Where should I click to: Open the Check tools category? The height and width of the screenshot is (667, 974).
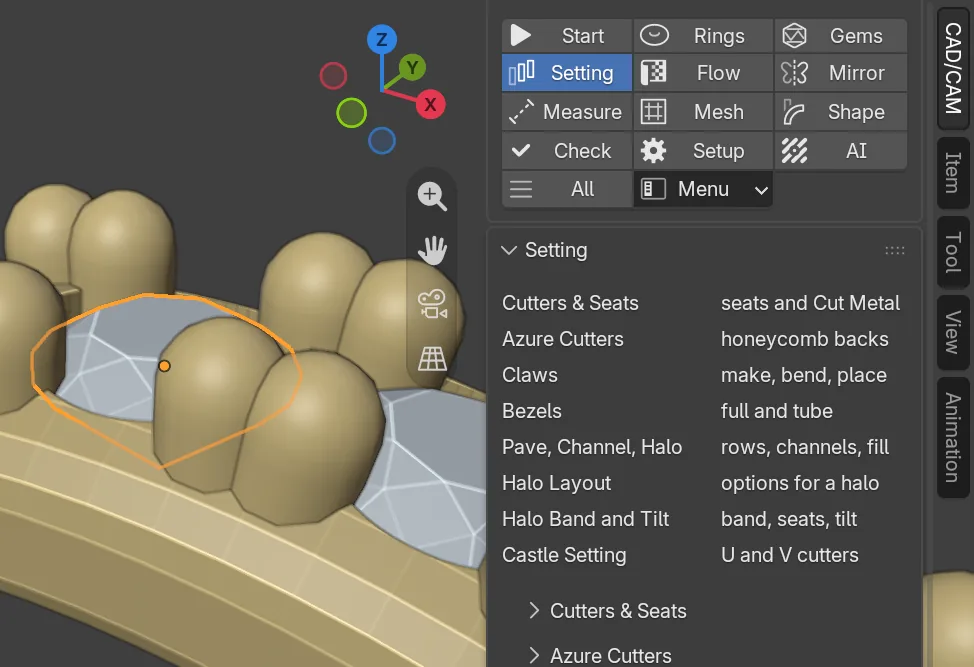567,150
